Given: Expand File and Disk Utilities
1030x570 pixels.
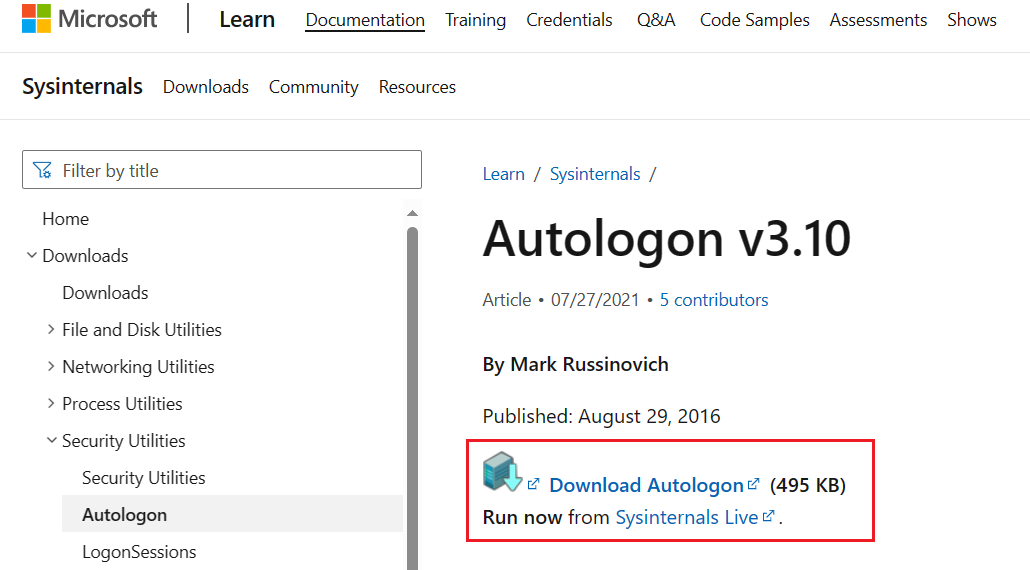Looking at the screenshot, I should coord(51,330).
